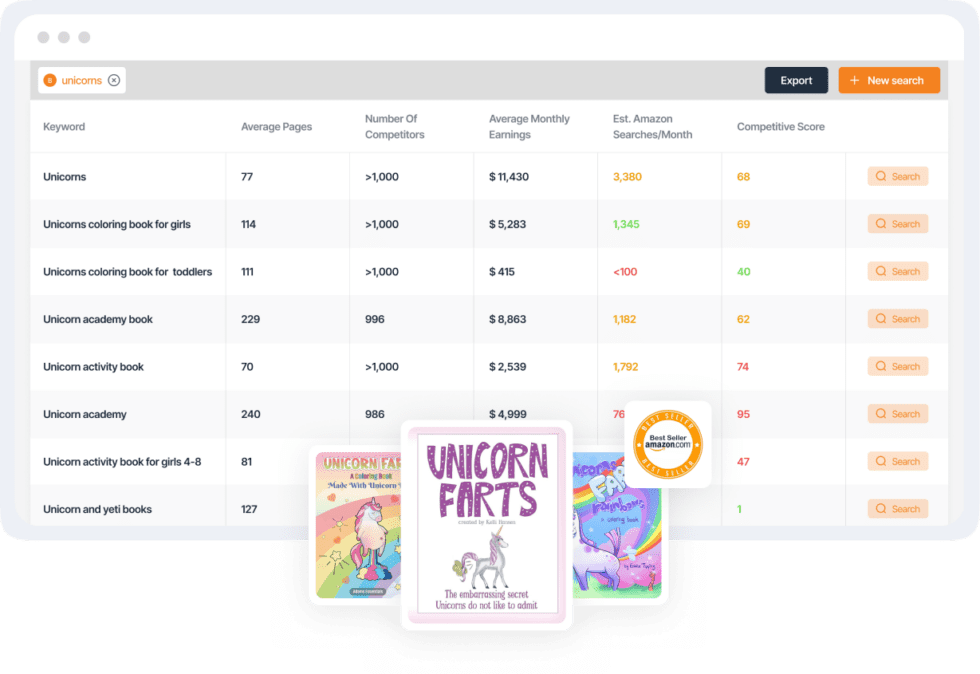Sort by the Competitive Score column header
Viewport: 980px width, 674px height.
point(781,126)
